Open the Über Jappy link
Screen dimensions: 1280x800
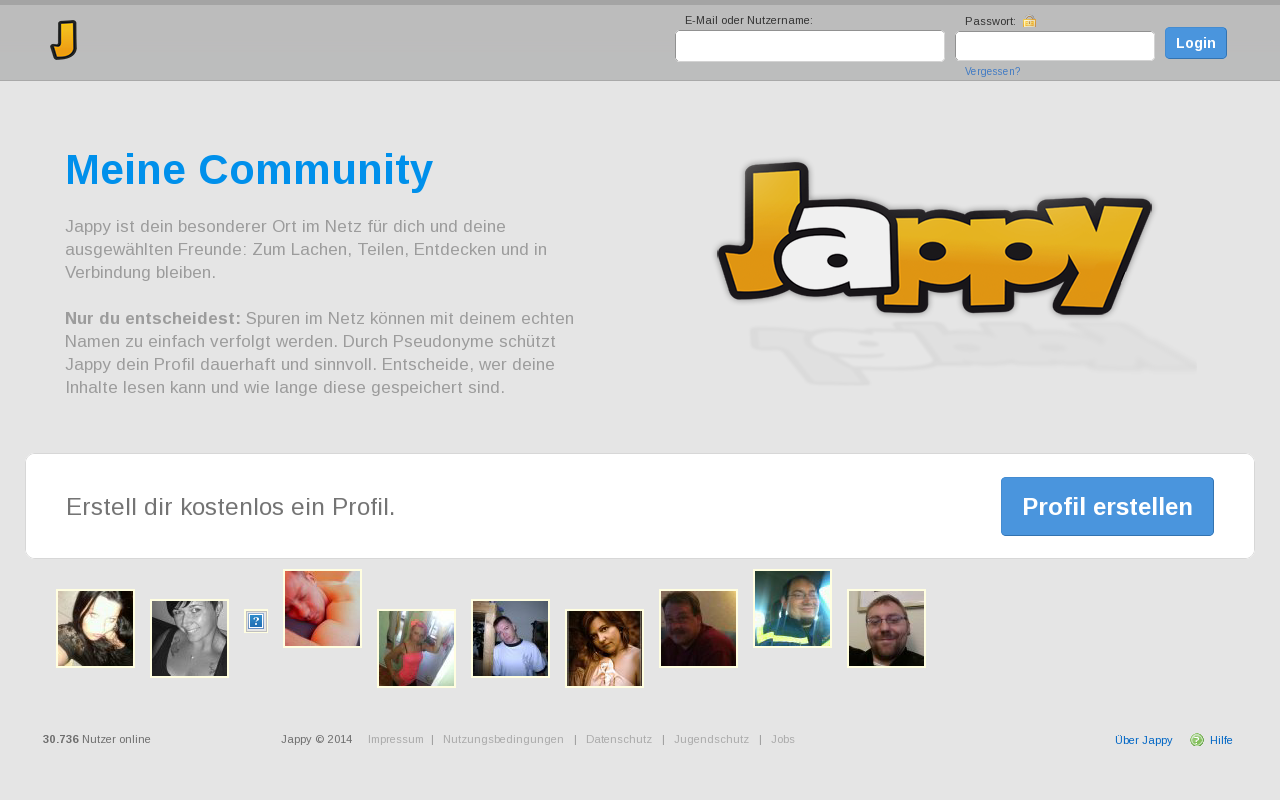(1143, 740)
